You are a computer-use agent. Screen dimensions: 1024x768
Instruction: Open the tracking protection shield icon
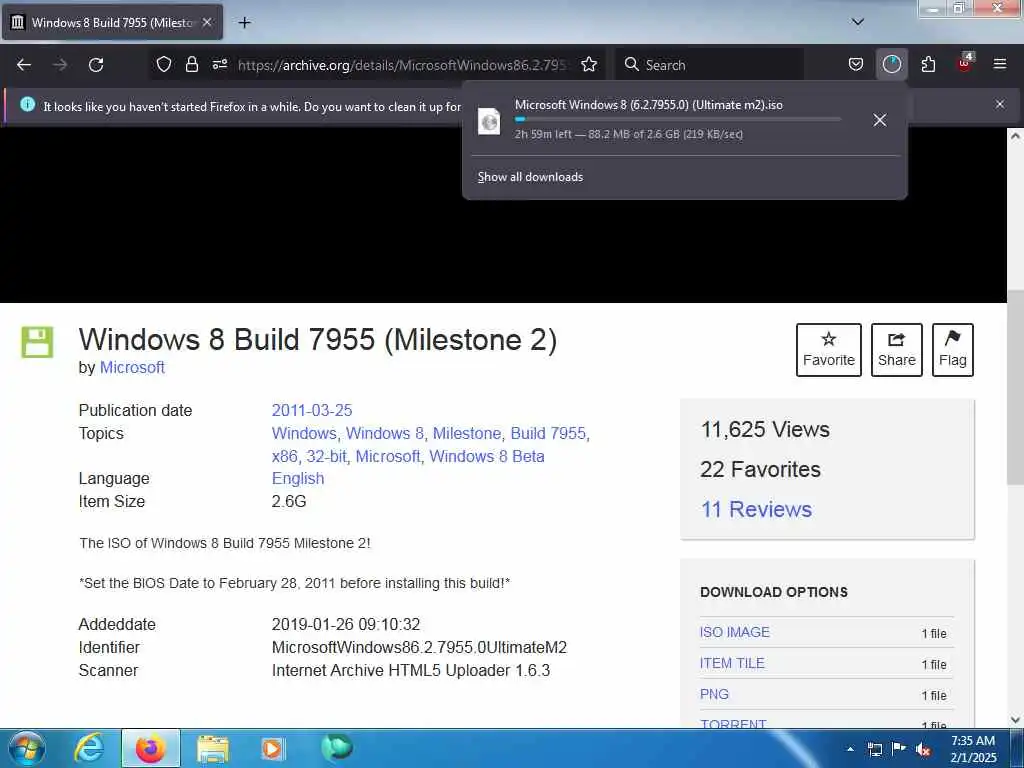pos(164,65)
